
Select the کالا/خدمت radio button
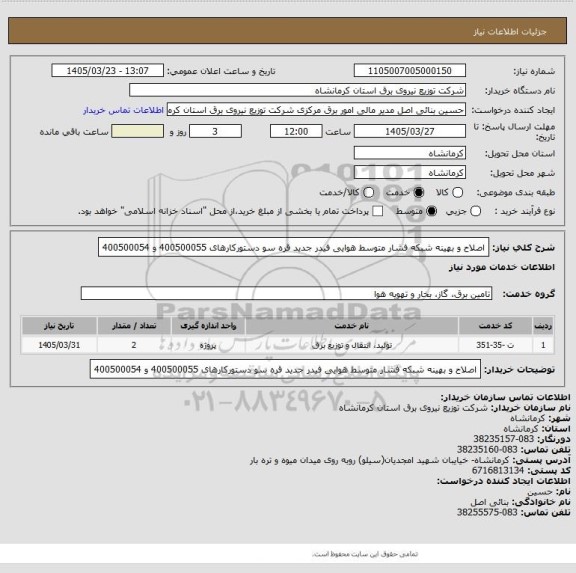pos(368,192)
